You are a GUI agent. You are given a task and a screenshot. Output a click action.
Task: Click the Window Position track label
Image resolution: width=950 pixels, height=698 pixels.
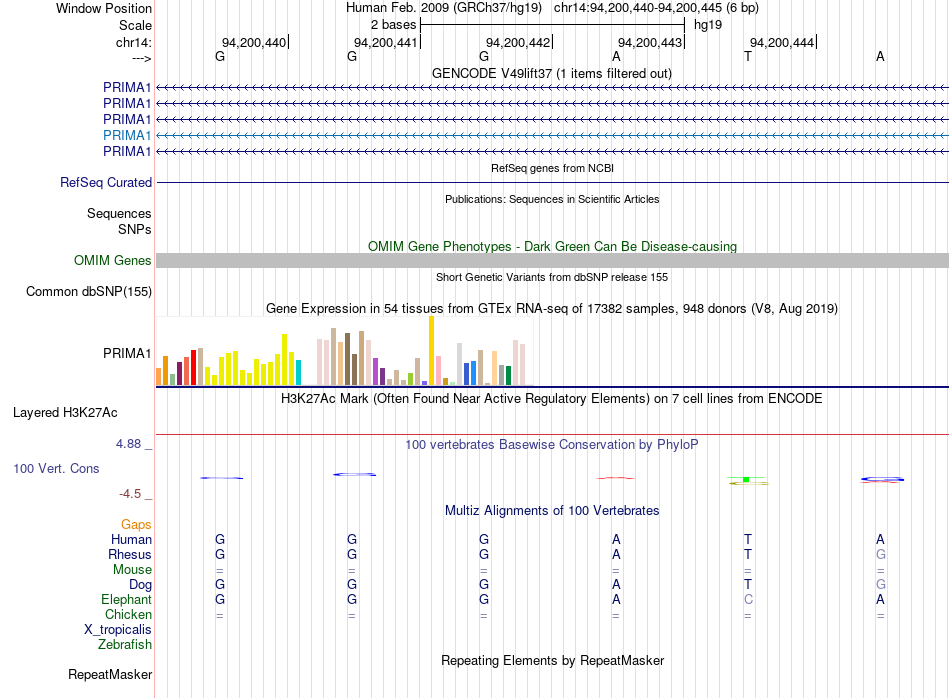pos(104,8)
